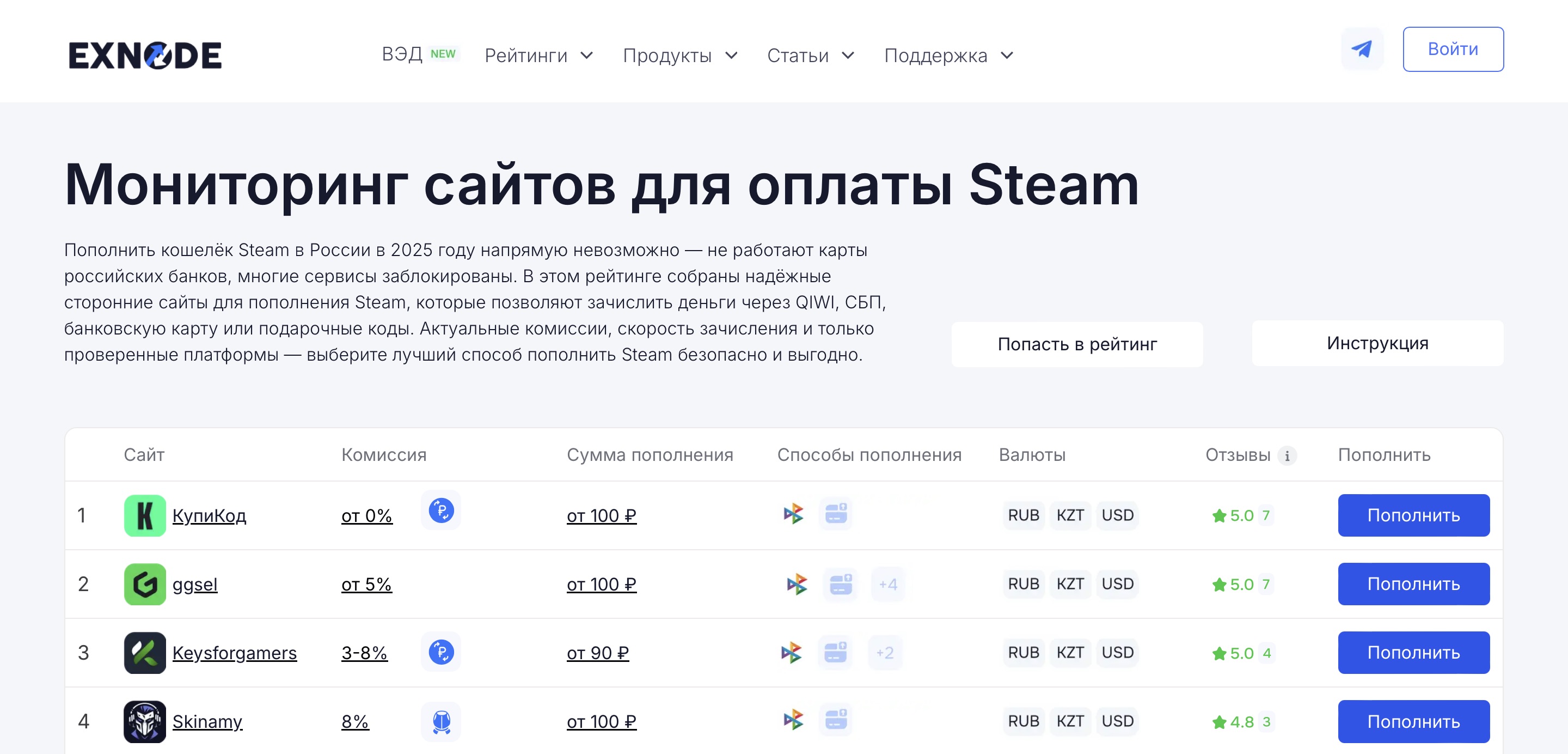This screenshot has width=1568, height=754.
Task: Click the Skinamy helmet logo icon
Action: pyautogui.click(x=144, y=721)
